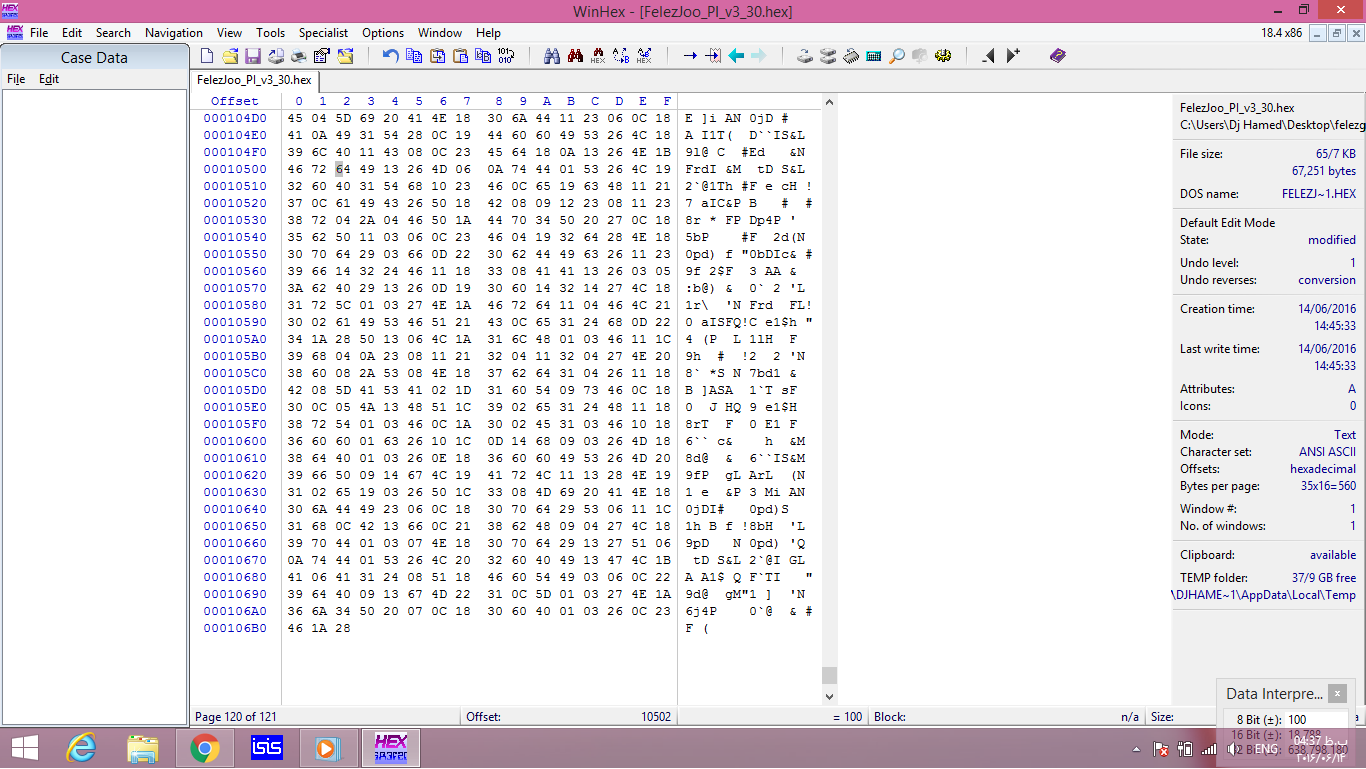The image size is (1366, 769).
Task: Open Case Data Edit menu
Action: (x=49, y=79)
